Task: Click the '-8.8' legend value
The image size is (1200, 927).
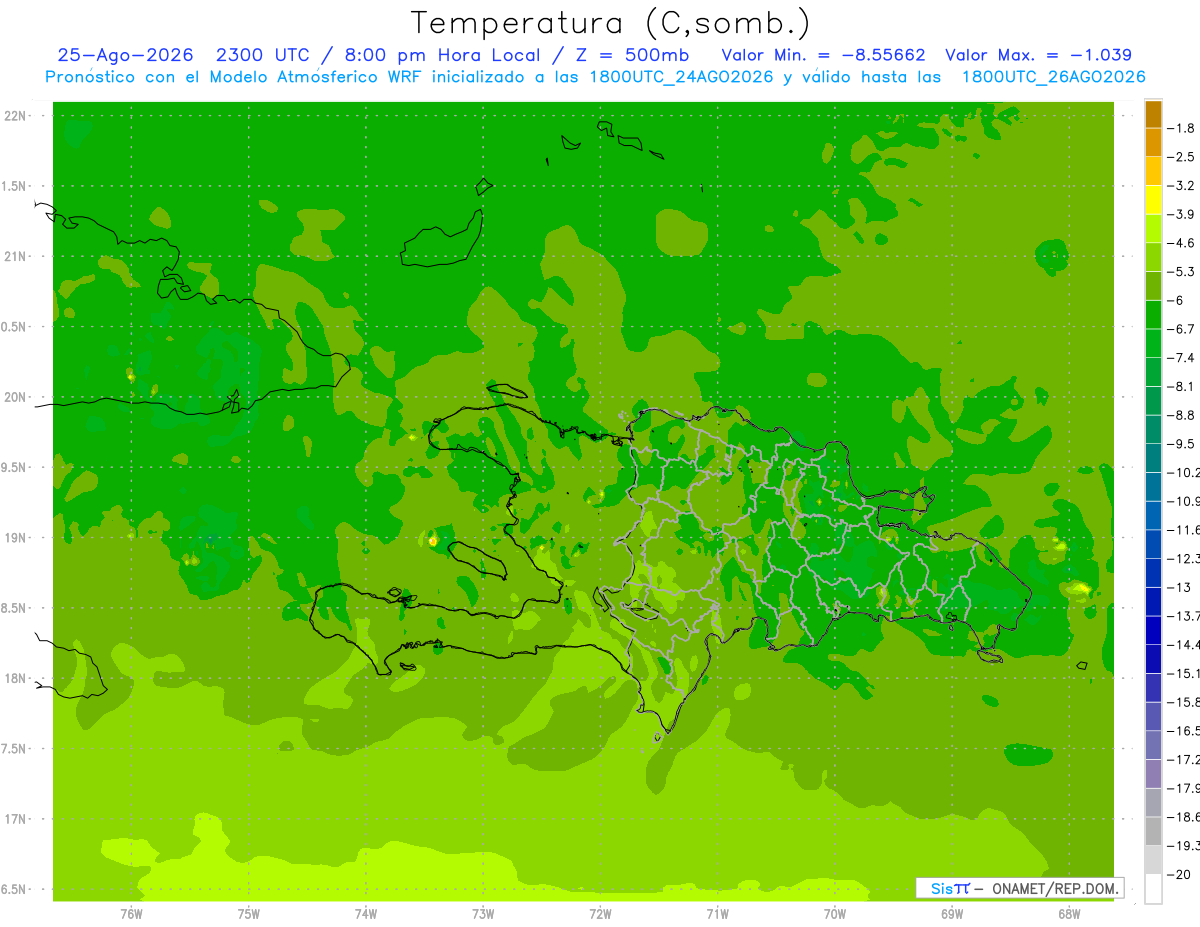Action: point(1181,415)
